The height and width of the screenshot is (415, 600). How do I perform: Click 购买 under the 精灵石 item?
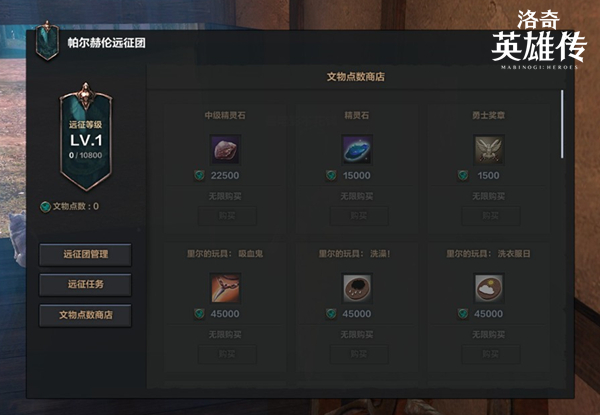[359, 216]
